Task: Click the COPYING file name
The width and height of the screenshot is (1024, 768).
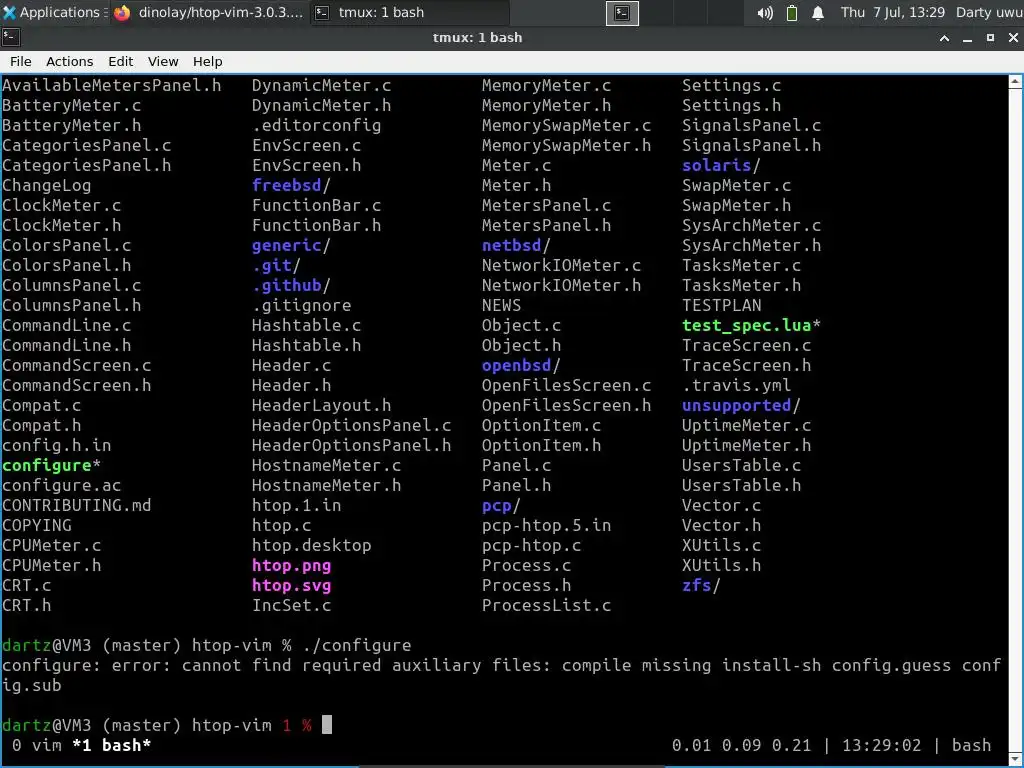Action: pos(37,525)
